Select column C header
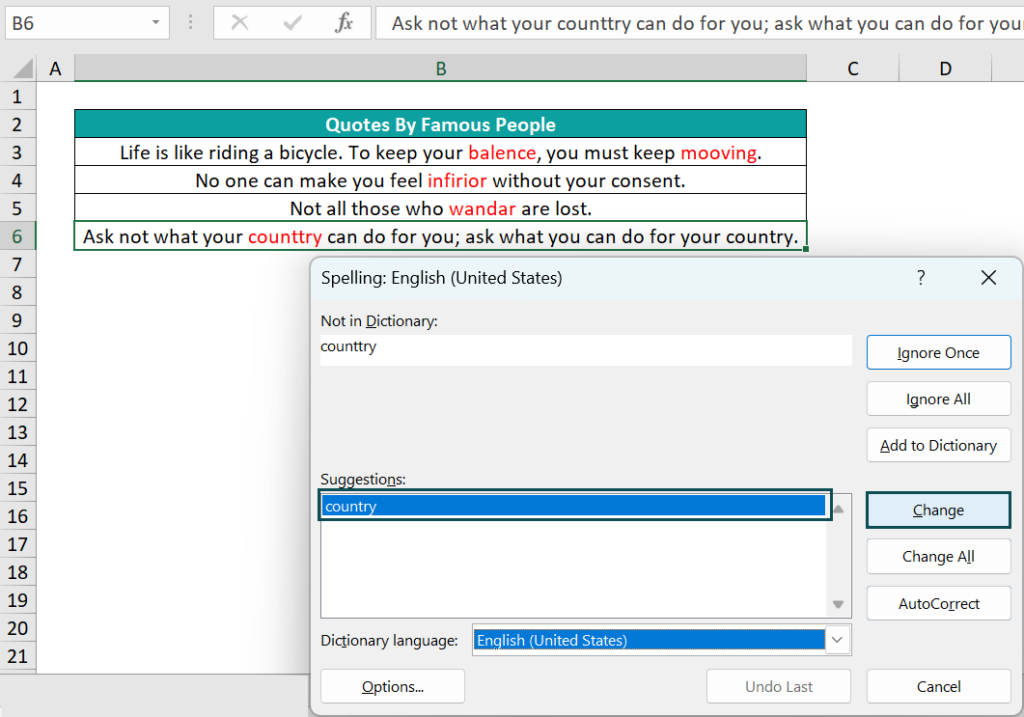This screenshot has width=1024, height=717. tap(852, 68)
